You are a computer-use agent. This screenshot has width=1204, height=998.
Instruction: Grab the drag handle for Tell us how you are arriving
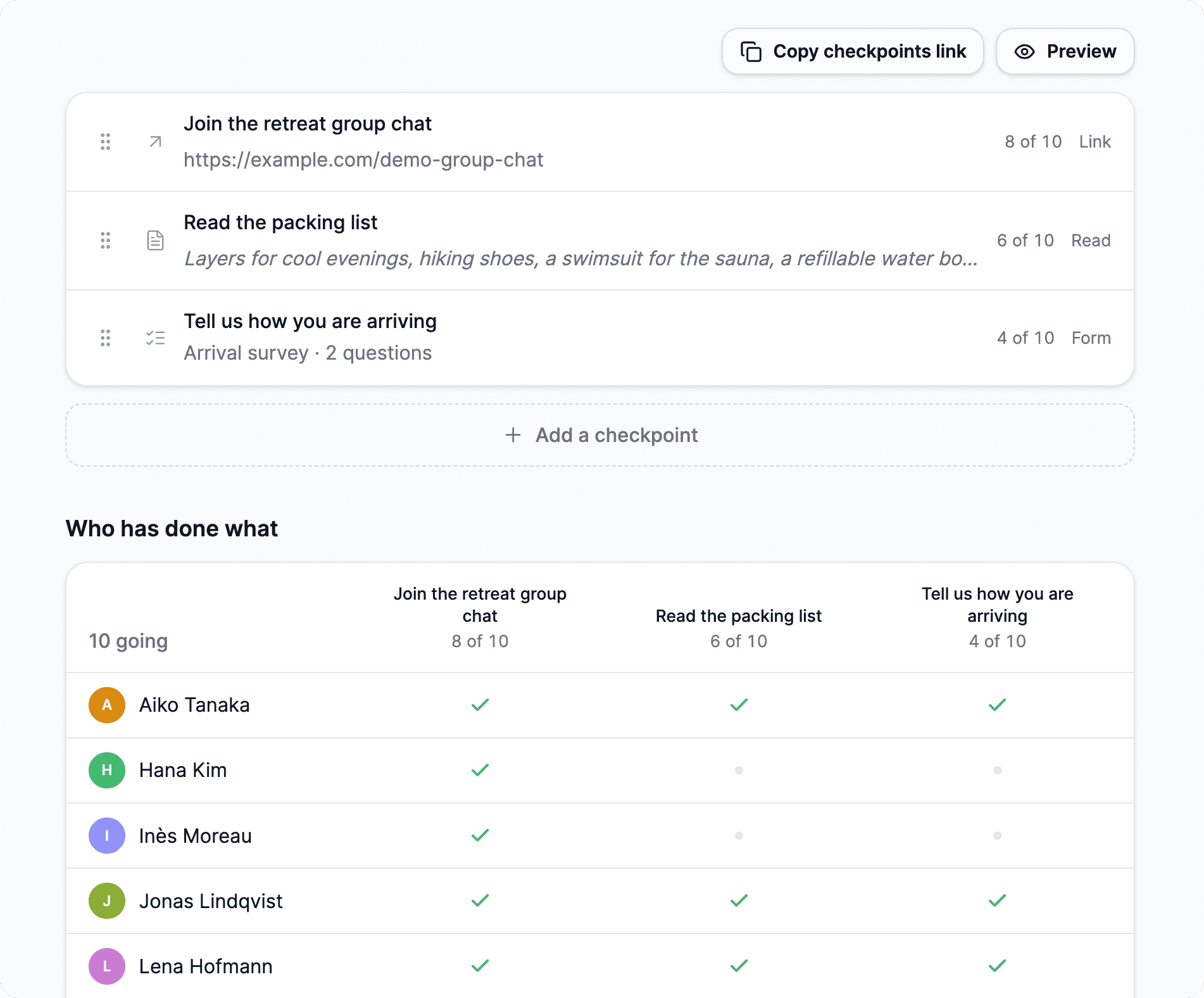[106, 338]
